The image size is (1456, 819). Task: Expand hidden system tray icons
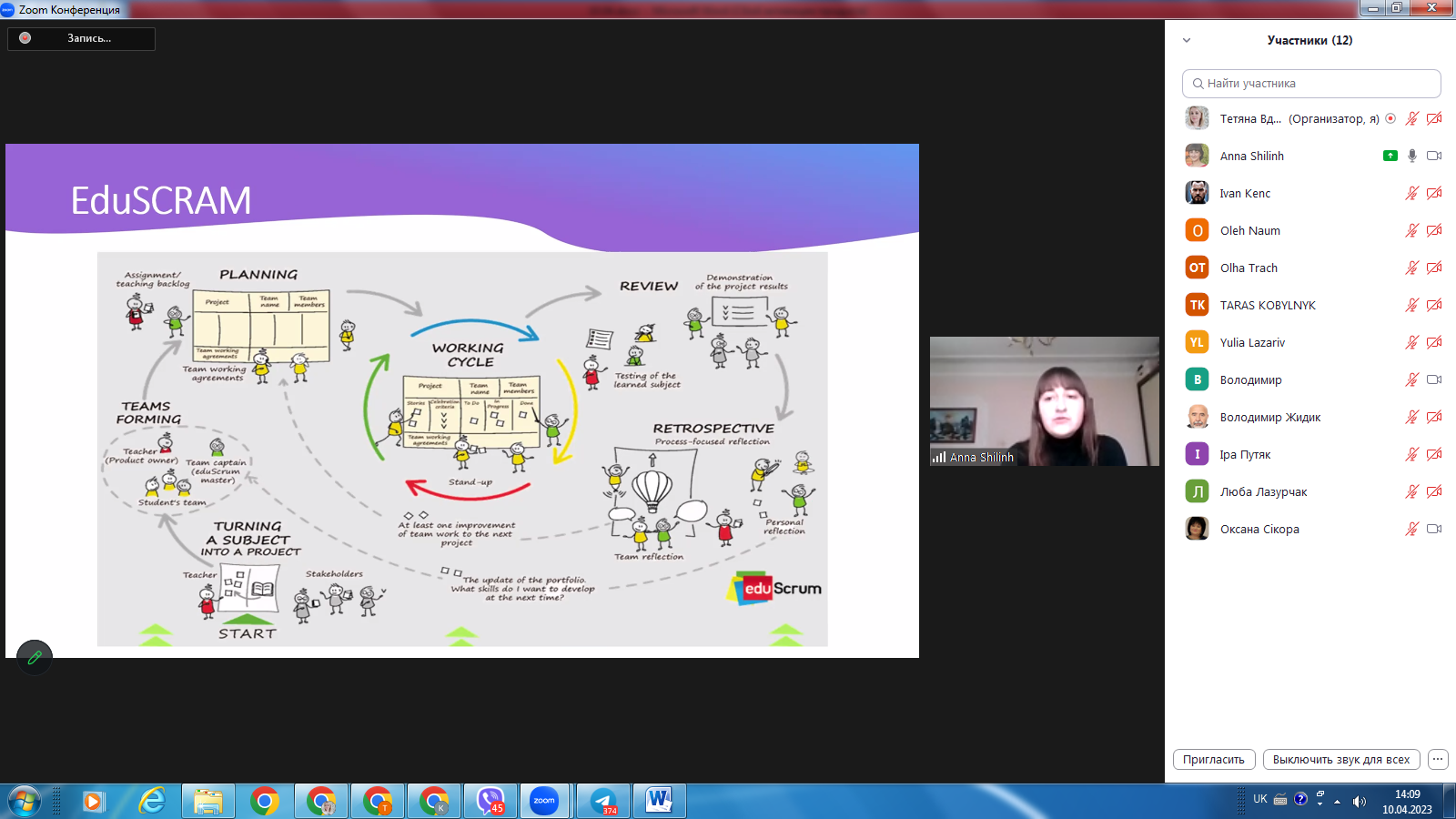pyautogui.click(x=1337, y=802)
